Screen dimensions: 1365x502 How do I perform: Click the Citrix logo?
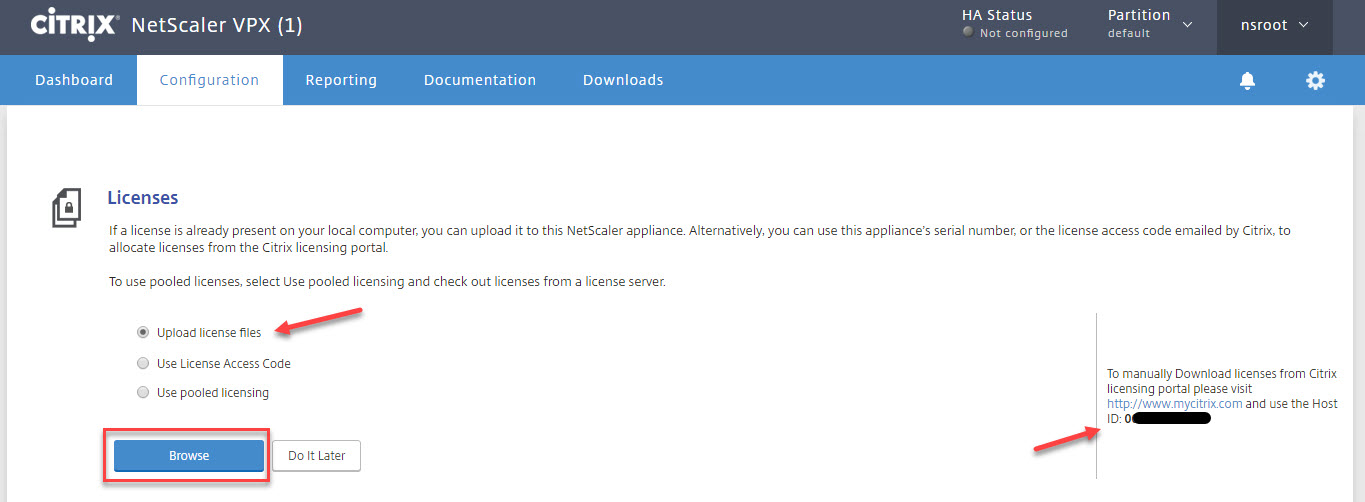point(76,24)
